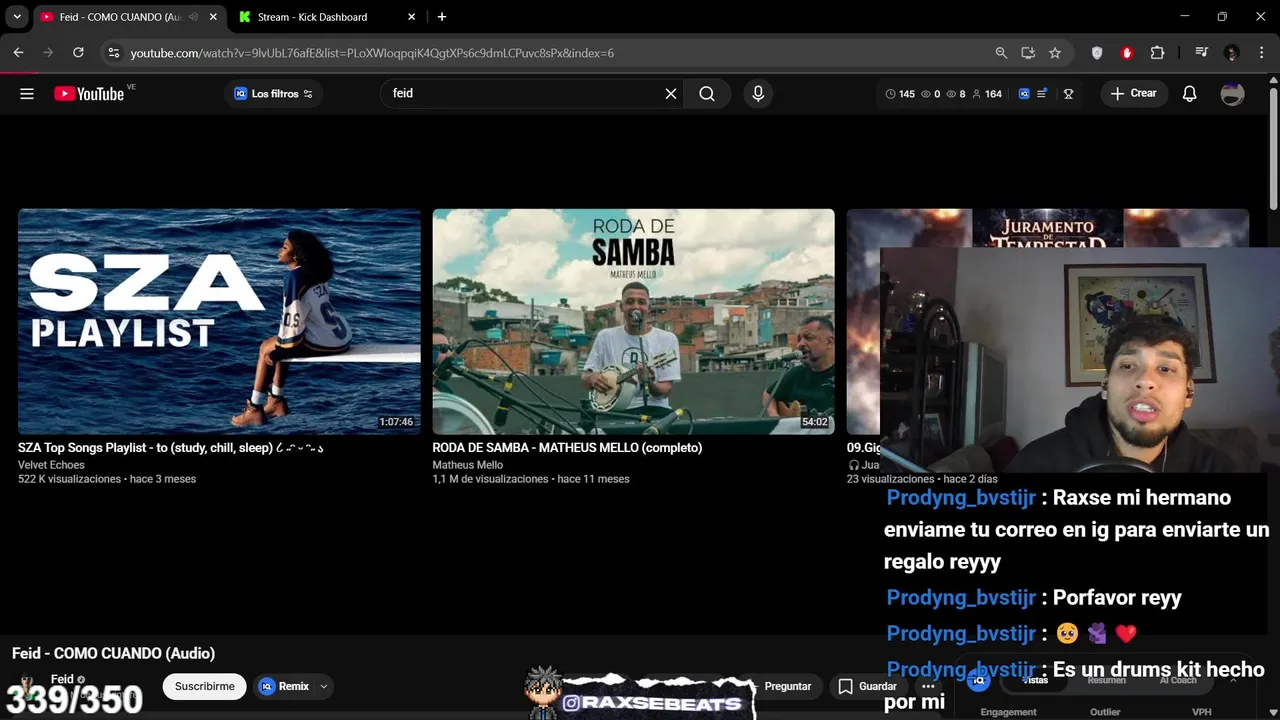Expand the Remix dropdown arrow

(x=324, y=687)
